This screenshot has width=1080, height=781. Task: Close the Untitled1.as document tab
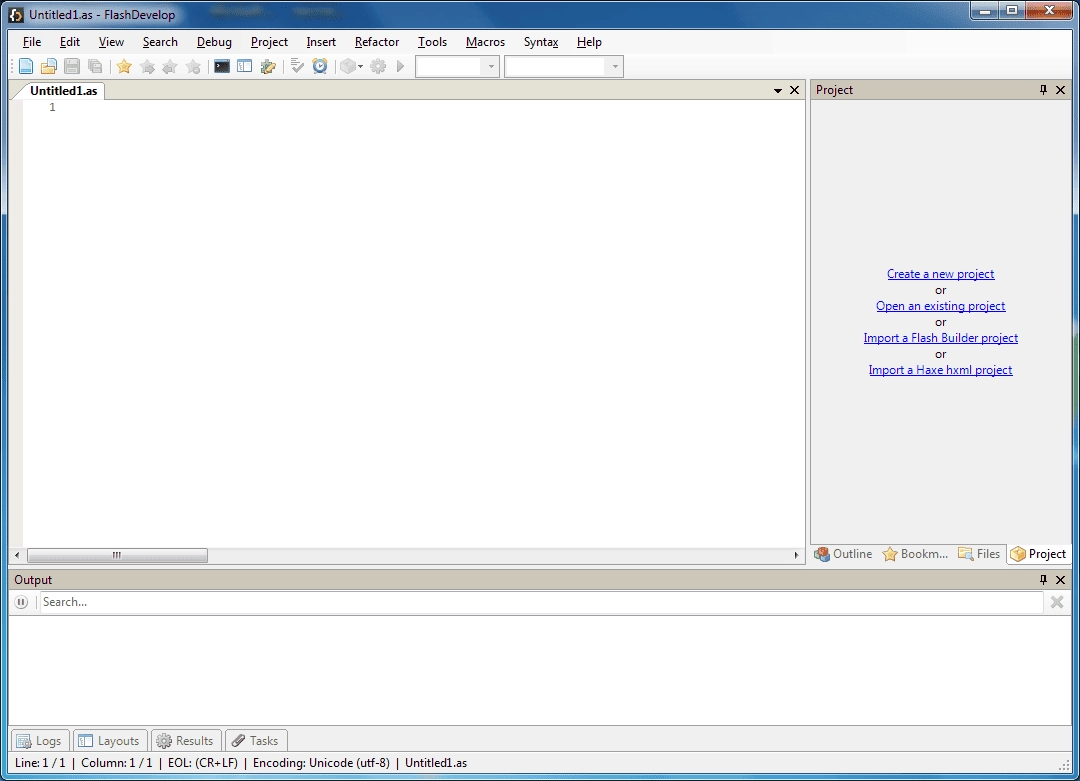(x=794, y=90)
